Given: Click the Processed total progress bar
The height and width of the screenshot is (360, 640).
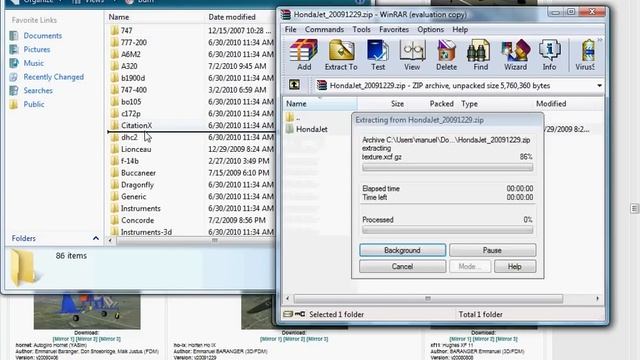Looking at the screenshot, I should click(447, 230).
